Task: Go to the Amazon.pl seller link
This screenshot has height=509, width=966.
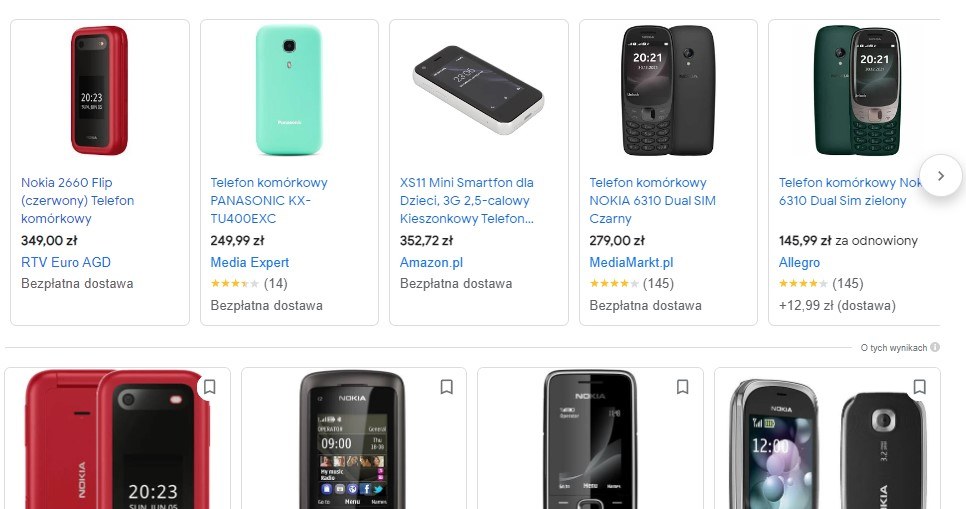Action: click(x=431, y=263)
